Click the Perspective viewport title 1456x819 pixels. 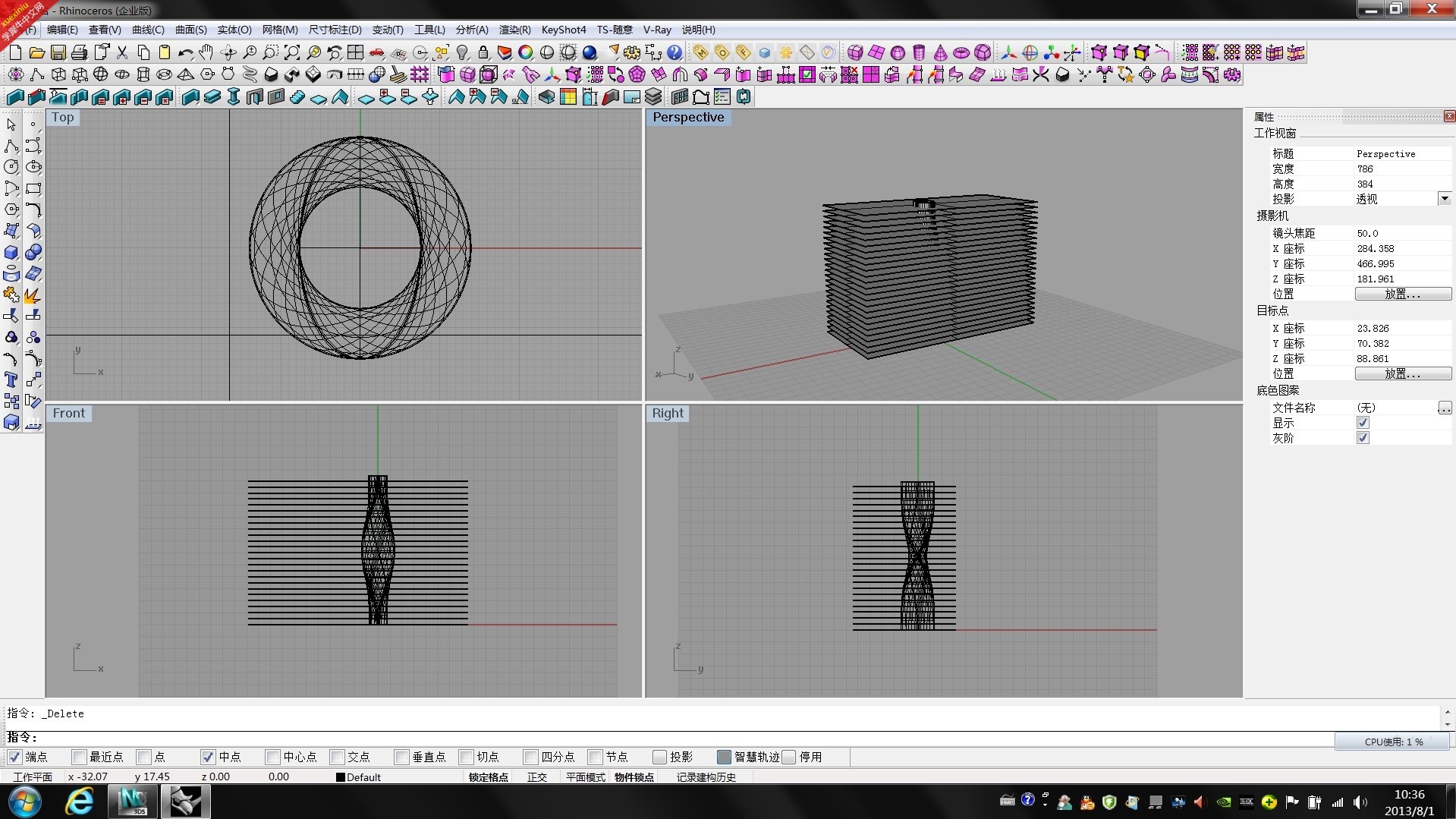[x=688, y=117]
